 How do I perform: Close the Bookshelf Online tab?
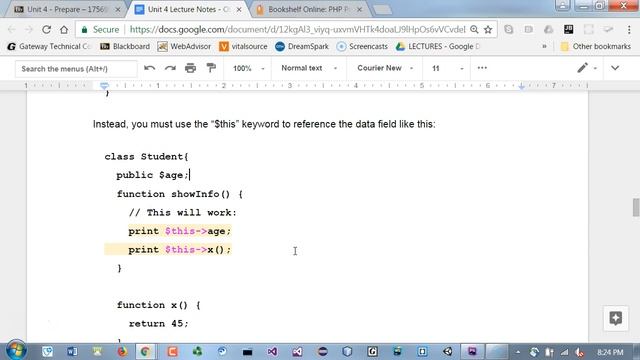pyautogui.click(x=359, y=10)
